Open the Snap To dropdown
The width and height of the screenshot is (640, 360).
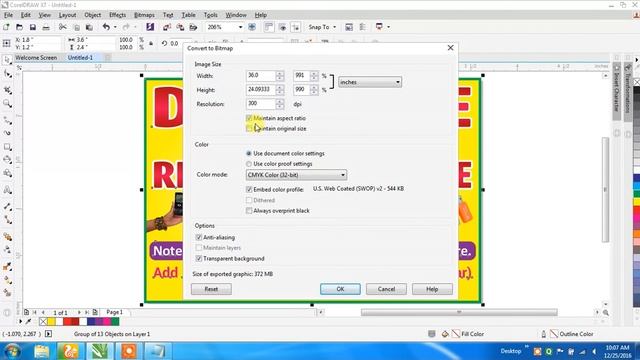[x=322, y=27]
